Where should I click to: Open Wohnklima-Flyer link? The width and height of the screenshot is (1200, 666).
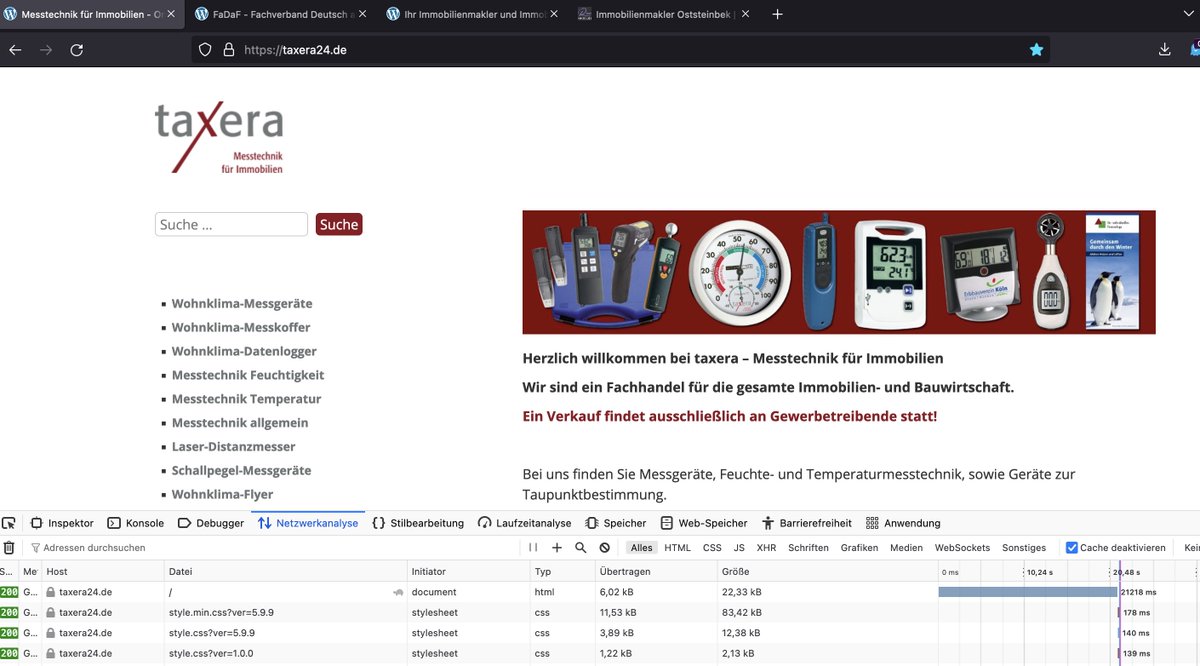point(222,494)
